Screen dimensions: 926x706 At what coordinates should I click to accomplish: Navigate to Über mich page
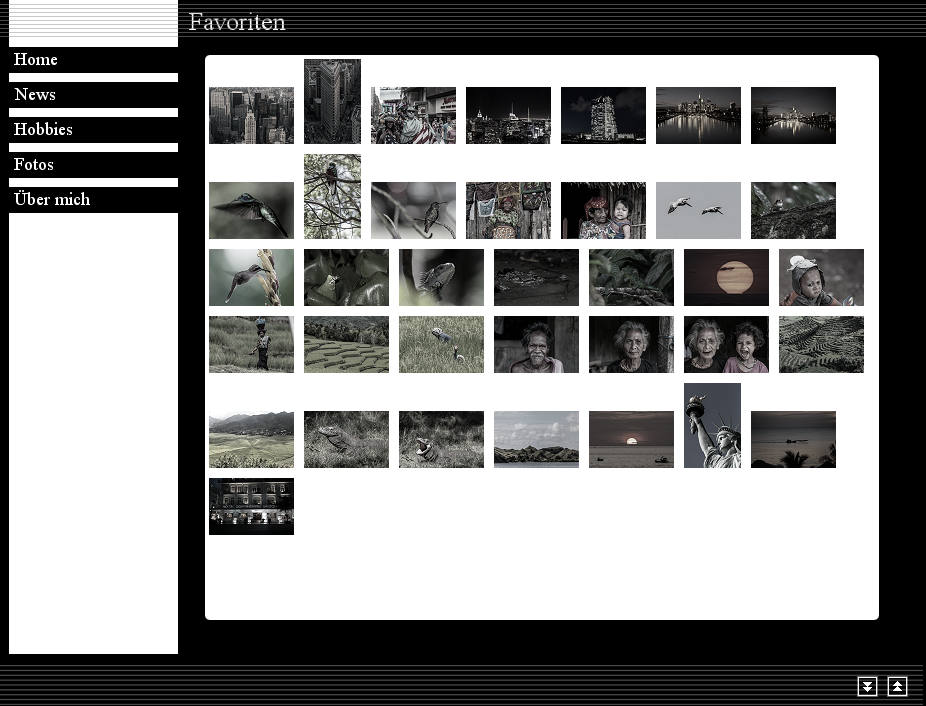(x=52, y=200)
